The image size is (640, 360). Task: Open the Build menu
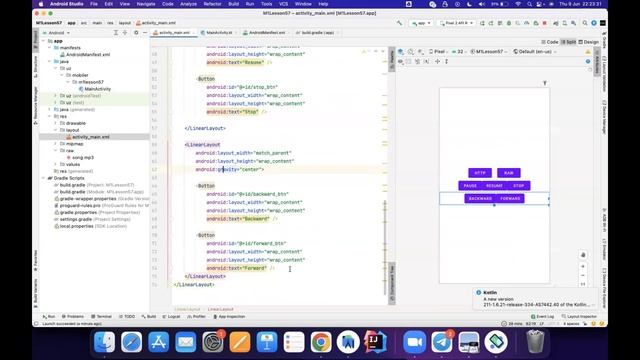click(233, 4)
